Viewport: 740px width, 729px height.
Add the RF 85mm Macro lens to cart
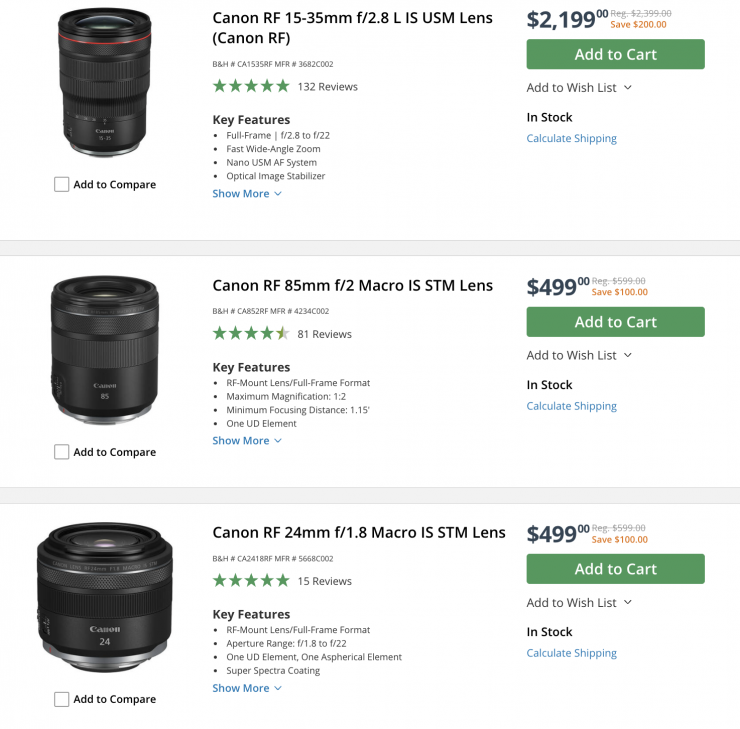coord(615,322)
